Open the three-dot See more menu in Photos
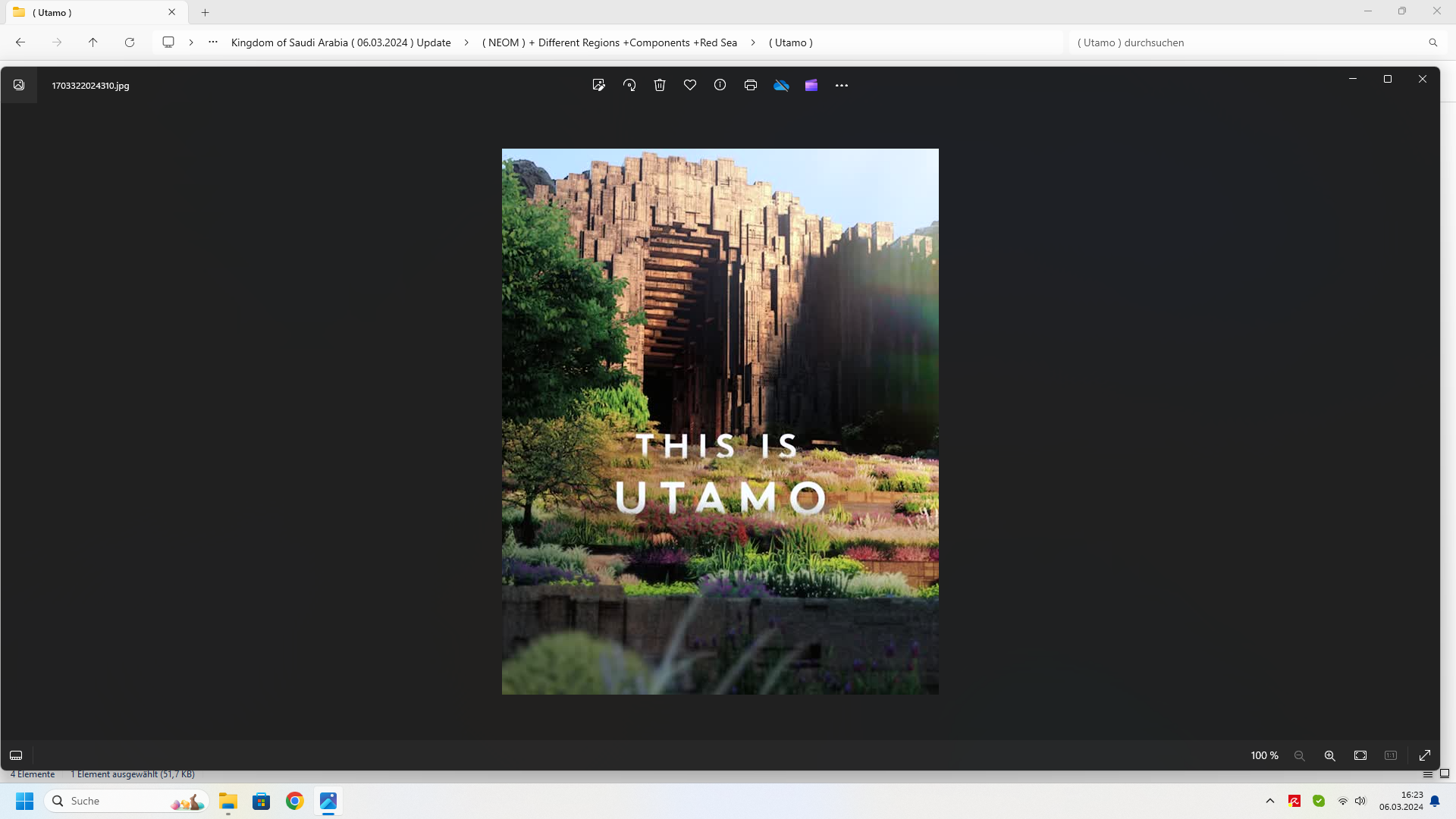This screenshot has height=819, width=1456. click(x=842, y=85)
